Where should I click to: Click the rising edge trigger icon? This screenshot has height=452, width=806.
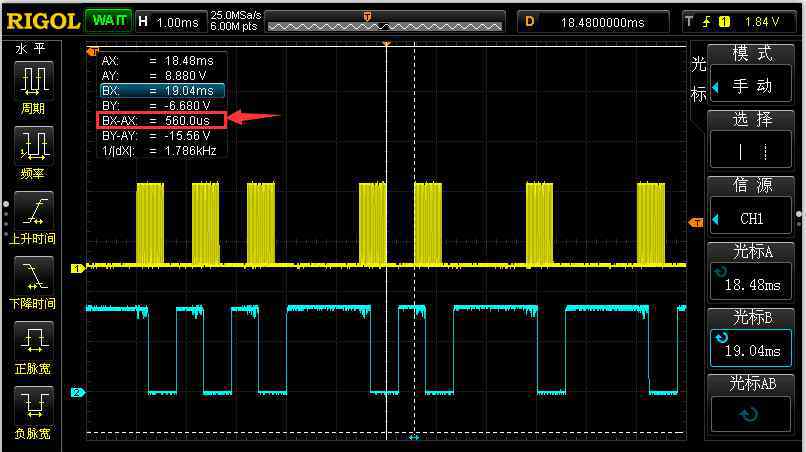point(707,22)
